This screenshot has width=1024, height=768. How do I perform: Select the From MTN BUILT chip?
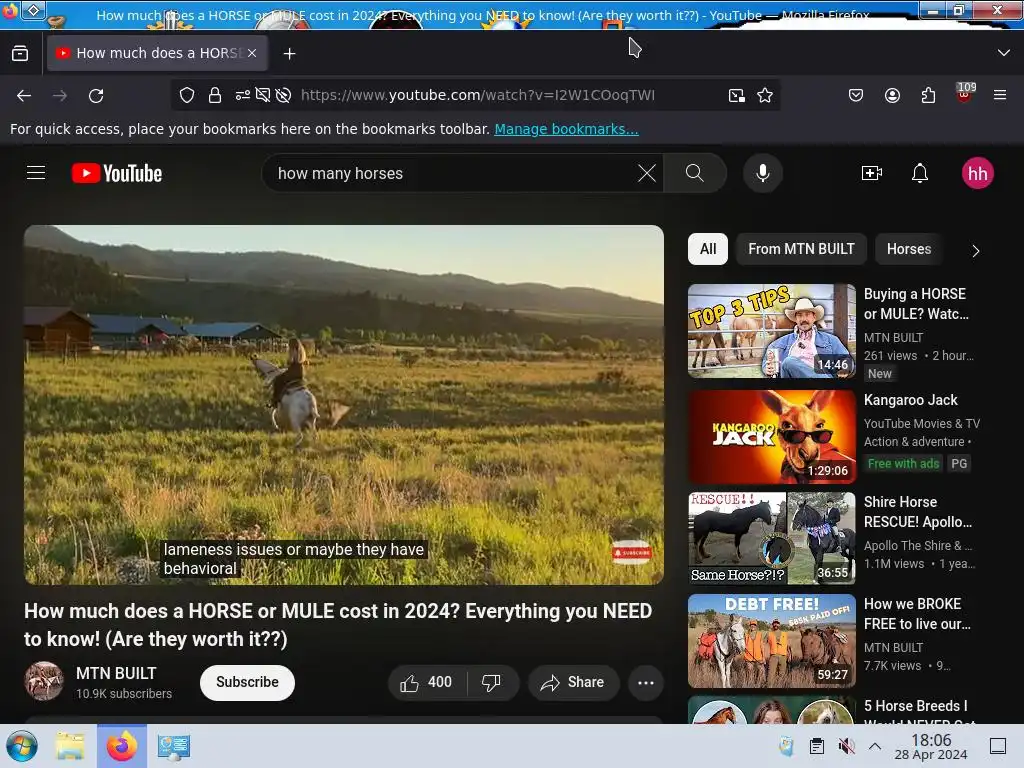[x=801, y=249]
